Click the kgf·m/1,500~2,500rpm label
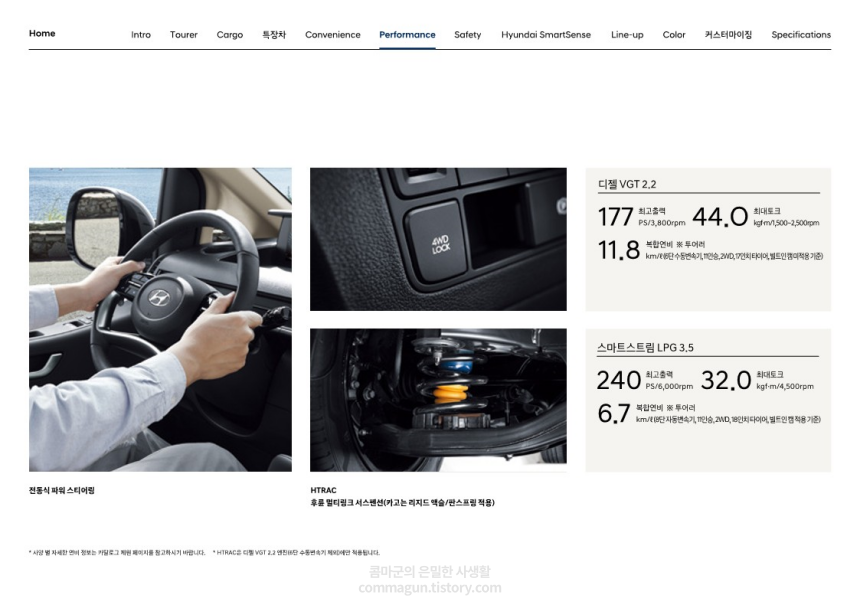Screen dimensions: 860x608 pyautogui.click(x=786, y=223)
